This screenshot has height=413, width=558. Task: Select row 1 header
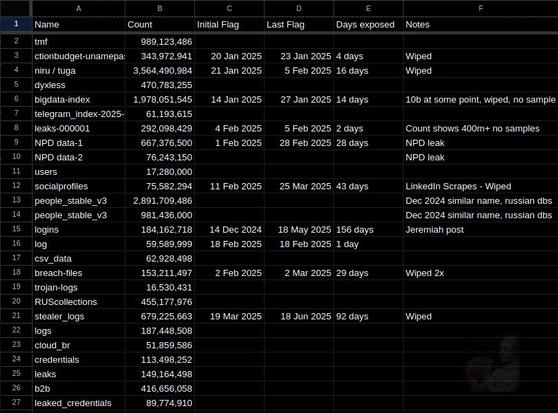(16, 24)
